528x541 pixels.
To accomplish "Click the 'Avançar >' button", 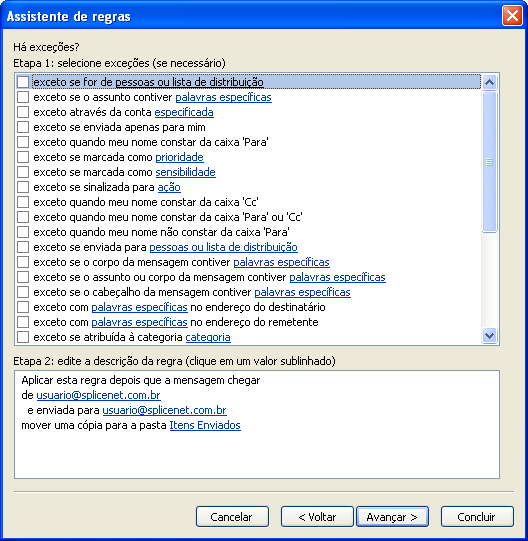I will point(392,517).
